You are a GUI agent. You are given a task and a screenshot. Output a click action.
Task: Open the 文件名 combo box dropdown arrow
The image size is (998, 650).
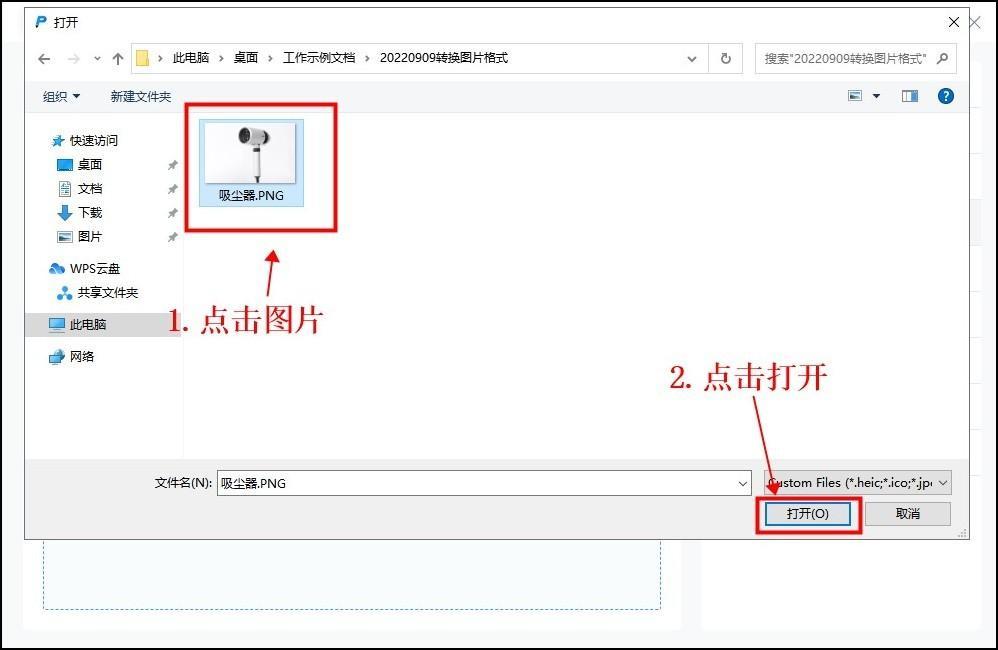point(742,483)
